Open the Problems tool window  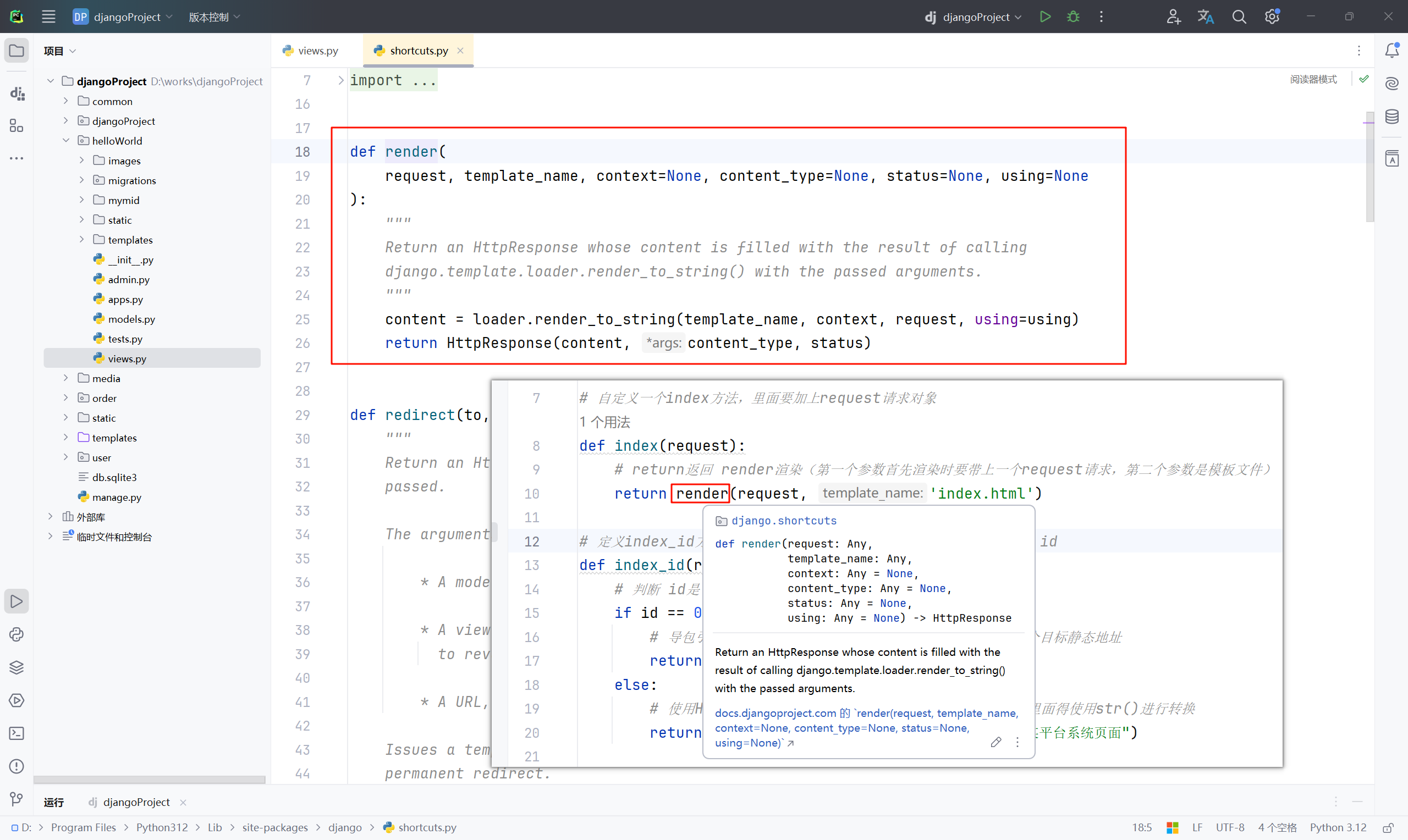(16, 766)
